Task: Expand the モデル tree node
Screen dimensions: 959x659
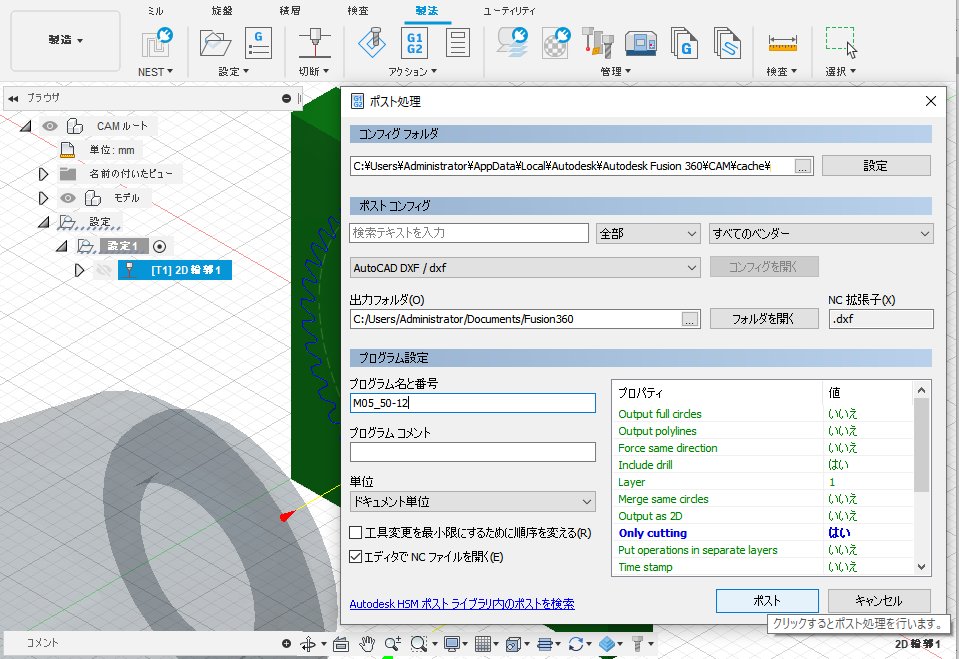Action: [43, 198]
